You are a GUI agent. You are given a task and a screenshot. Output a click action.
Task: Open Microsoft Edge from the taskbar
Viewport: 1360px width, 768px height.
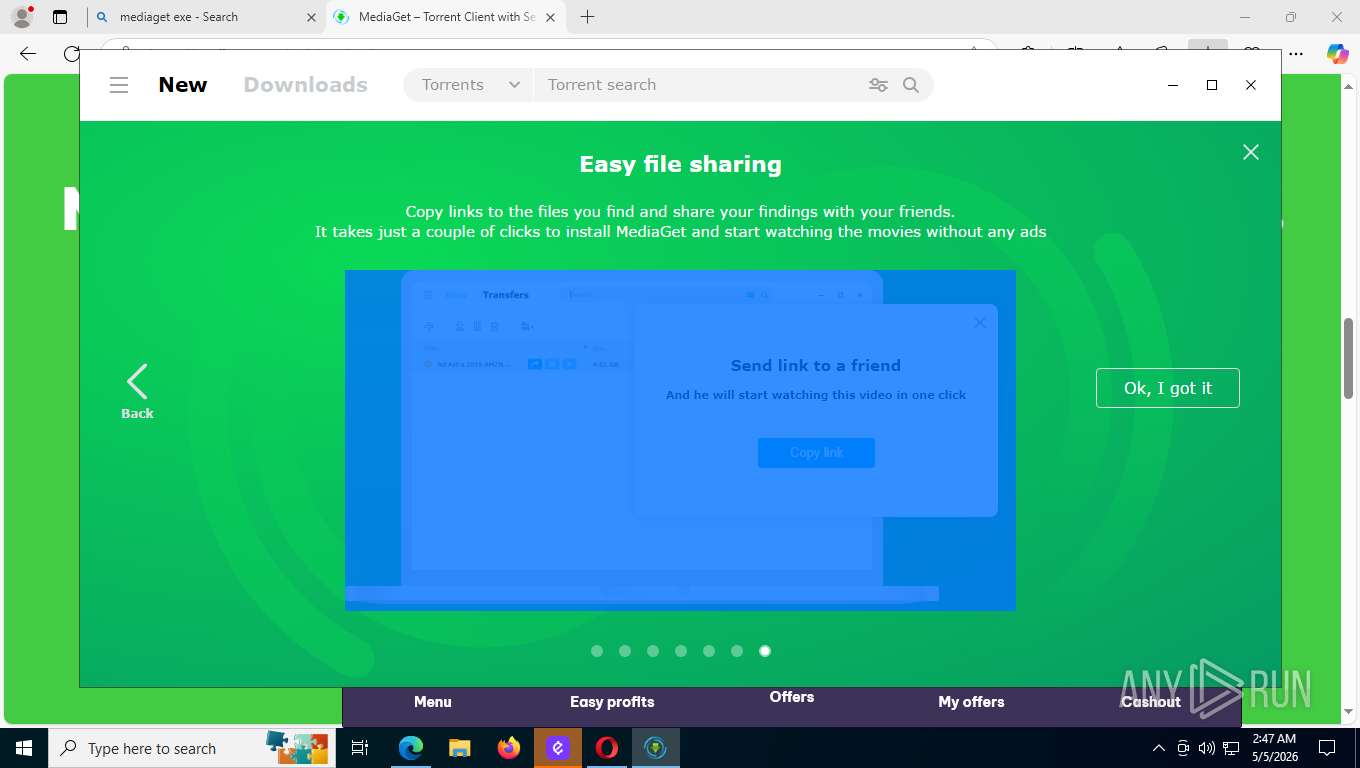411,748
